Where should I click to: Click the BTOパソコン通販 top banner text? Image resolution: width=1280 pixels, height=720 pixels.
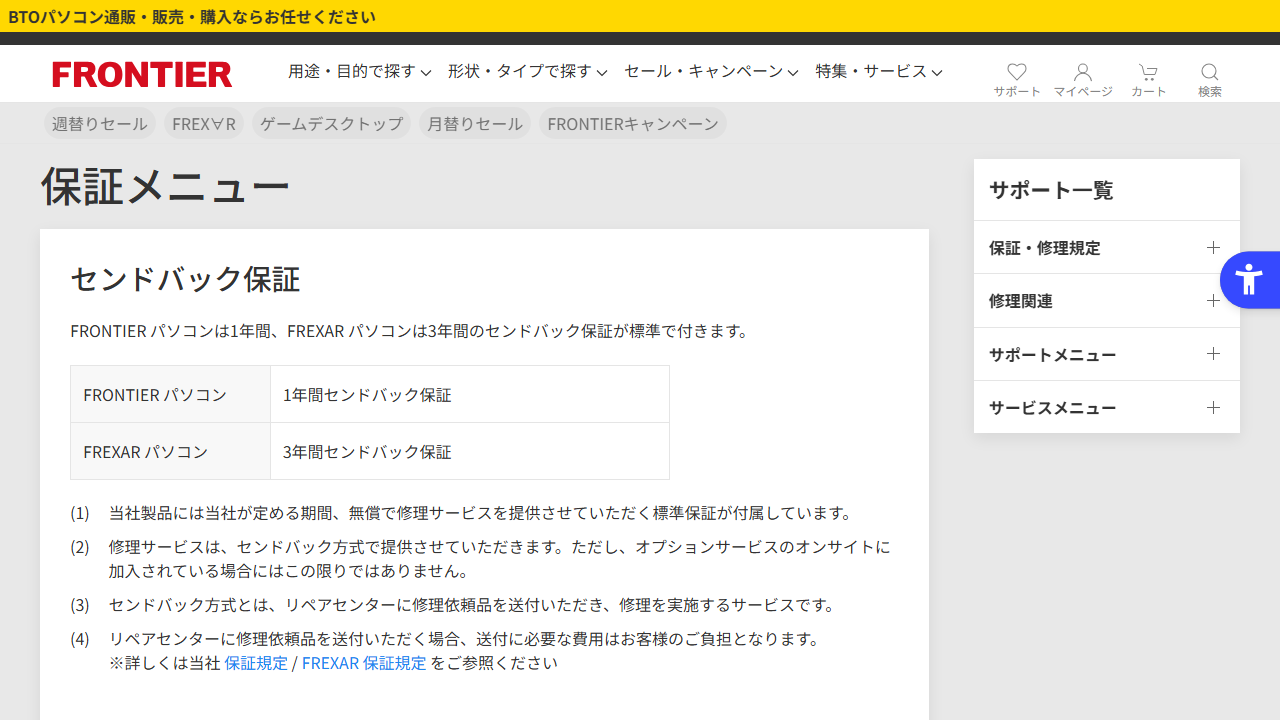tap(192, 16)
